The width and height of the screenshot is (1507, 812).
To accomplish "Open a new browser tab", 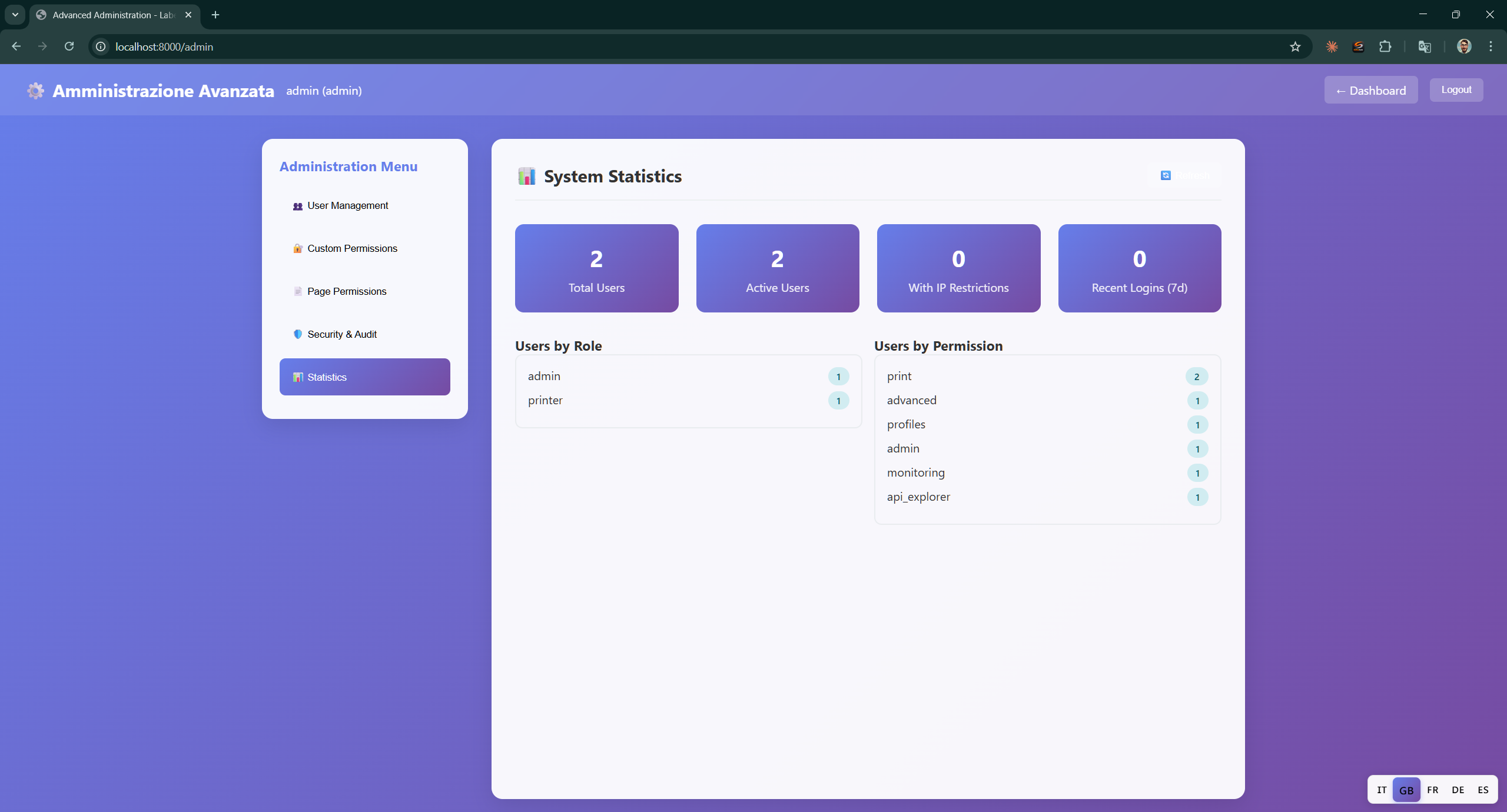I will tap(215, 15).
